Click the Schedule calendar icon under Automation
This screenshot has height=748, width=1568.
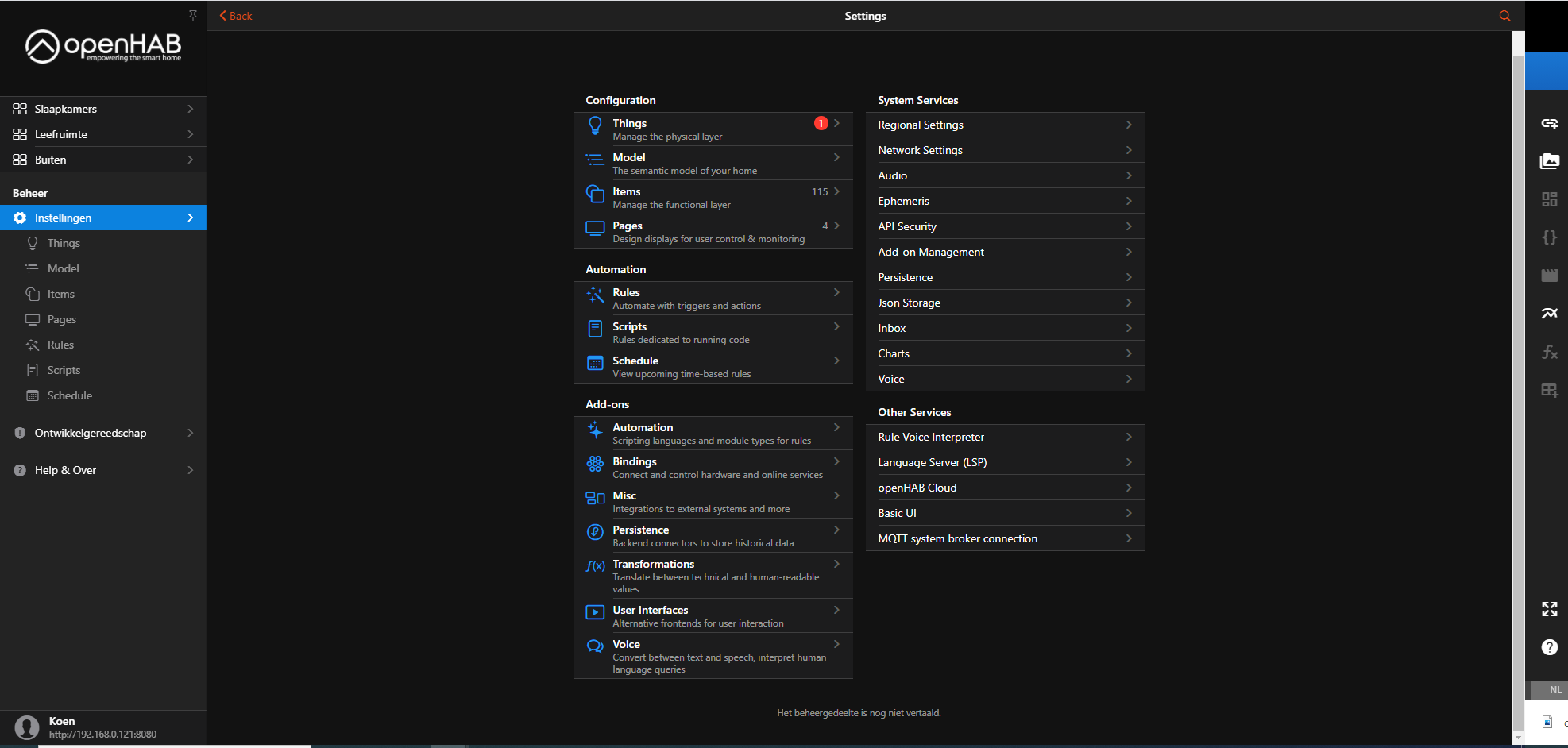pos(595,364)
